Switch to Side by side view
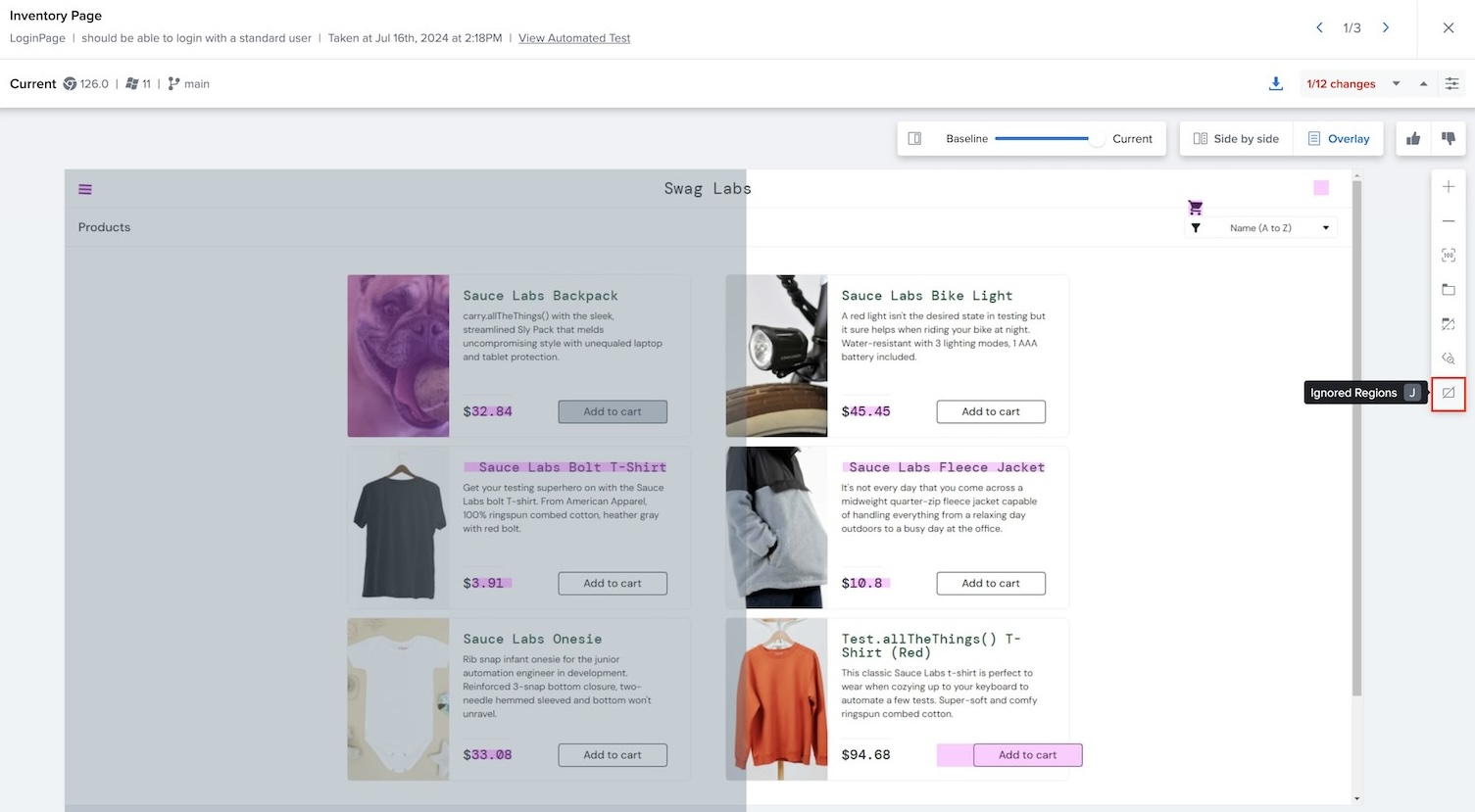The image size is (1475, 812). (x=1236, y=139)
